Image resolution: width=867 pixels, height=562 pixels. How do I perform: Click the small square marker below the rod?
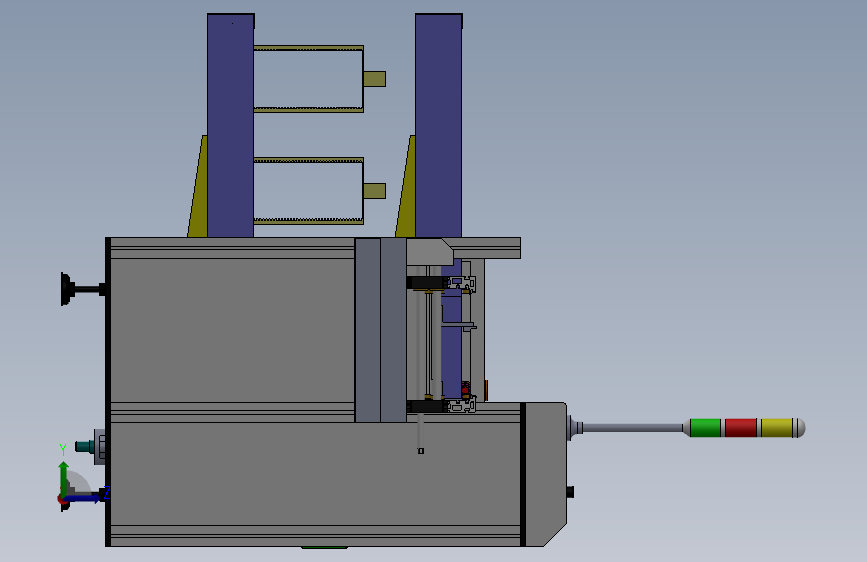421,451
